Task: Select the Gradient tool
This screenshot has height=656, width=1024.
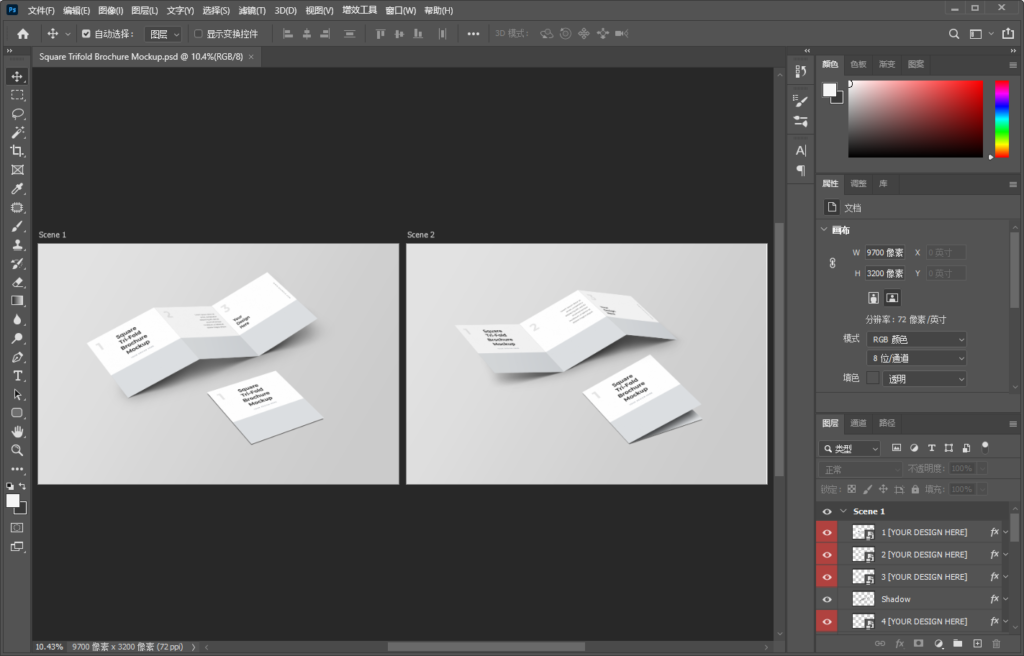Action: 17,301
